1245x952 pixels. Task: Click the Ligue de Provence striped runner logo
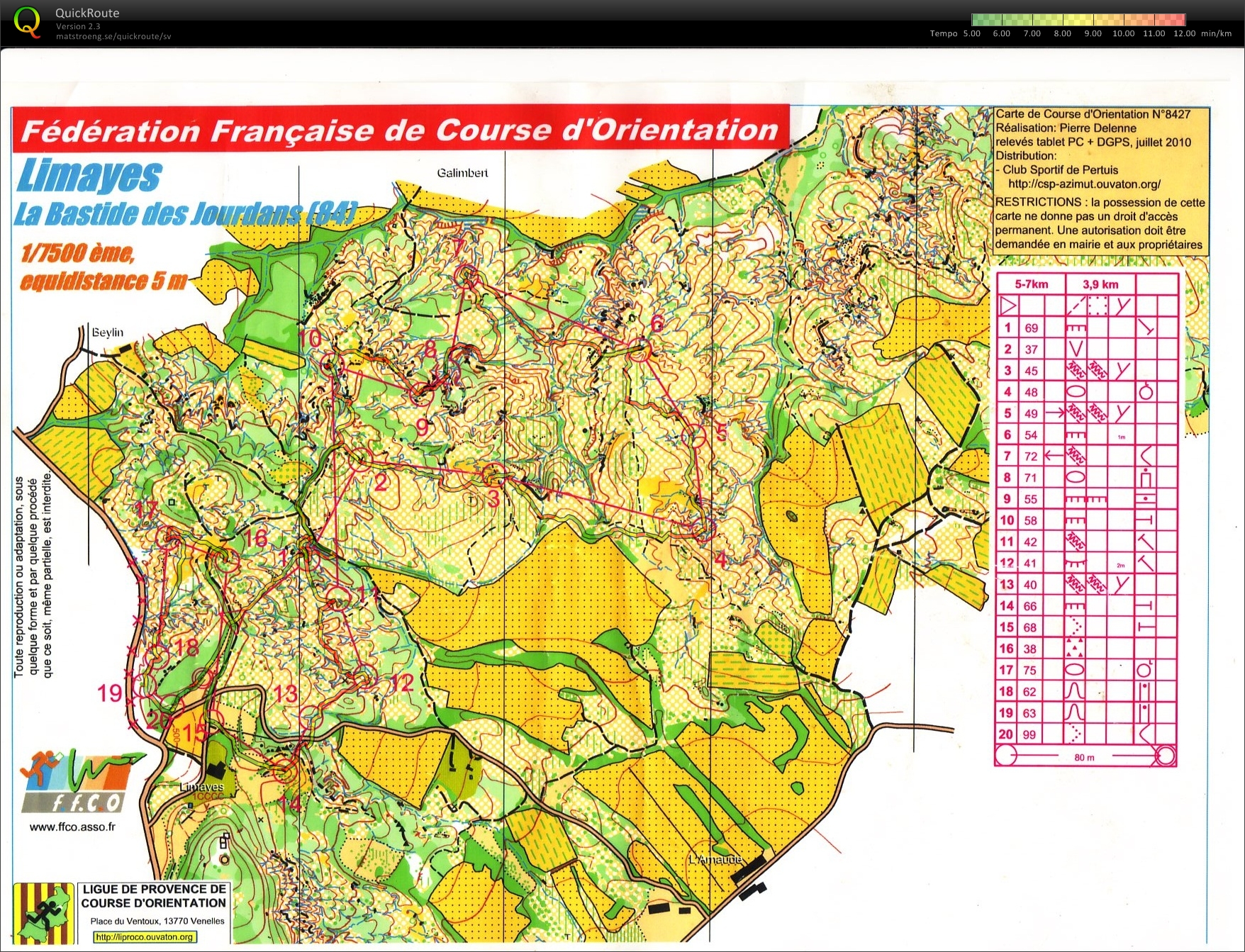pos(44,913)
